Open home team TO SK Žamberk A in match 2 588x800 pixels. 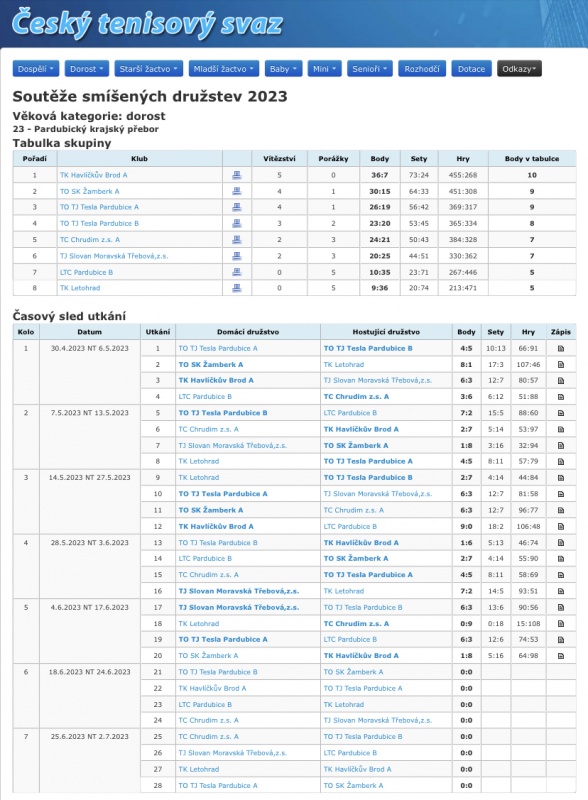(211, 365)
